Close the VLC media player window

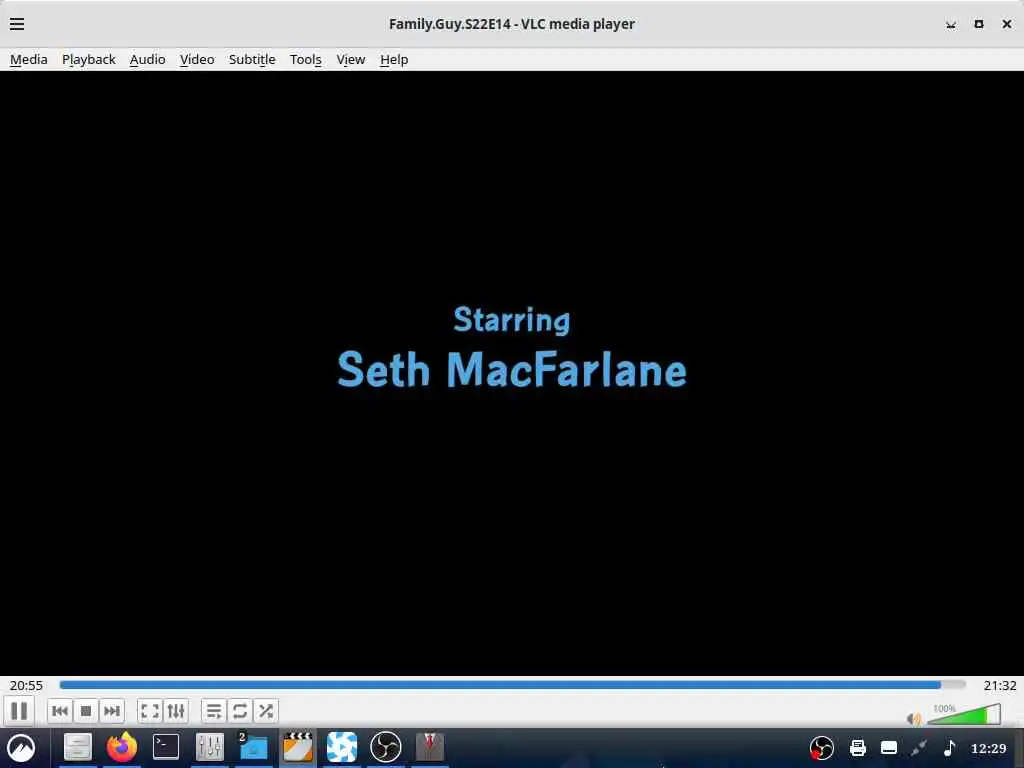tap(1007, 24)
